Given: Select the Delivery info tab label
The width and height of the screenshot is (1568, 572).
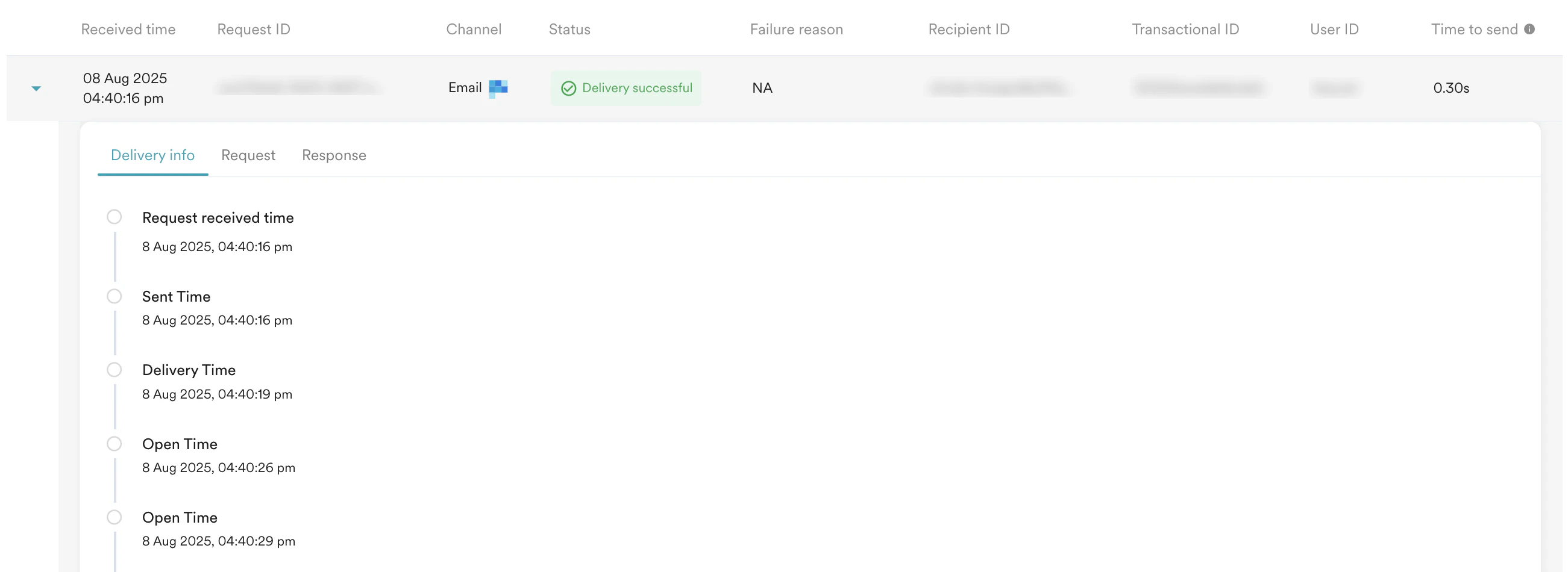Looking at the screenshot, I should click(x=153, y=155).
